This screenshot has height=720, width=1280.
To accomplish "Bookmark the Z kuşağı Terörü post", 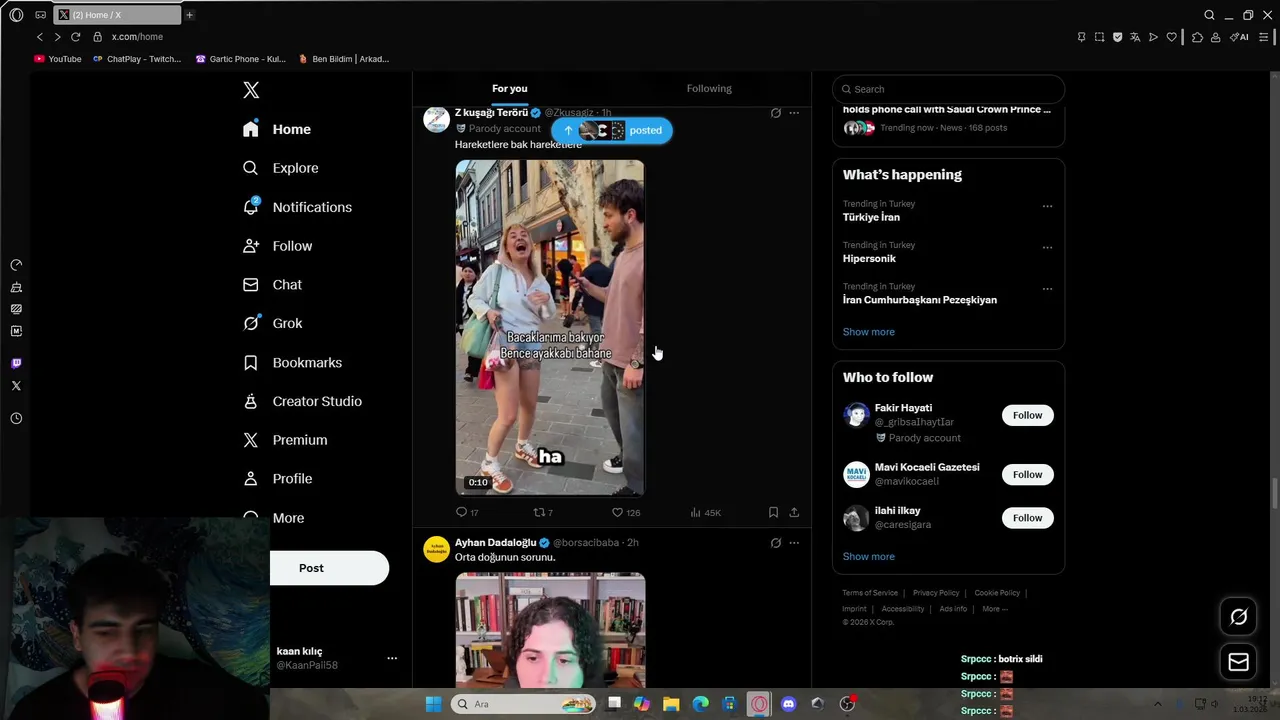I will point(773,512).
